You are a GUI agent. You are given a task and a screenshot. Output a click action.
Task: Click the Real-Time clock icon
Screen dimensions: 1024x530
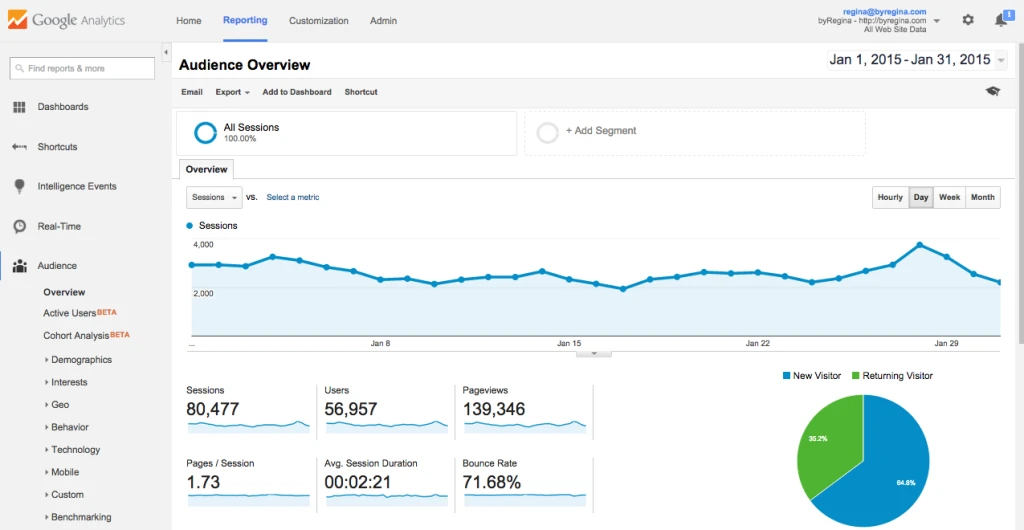20,226
